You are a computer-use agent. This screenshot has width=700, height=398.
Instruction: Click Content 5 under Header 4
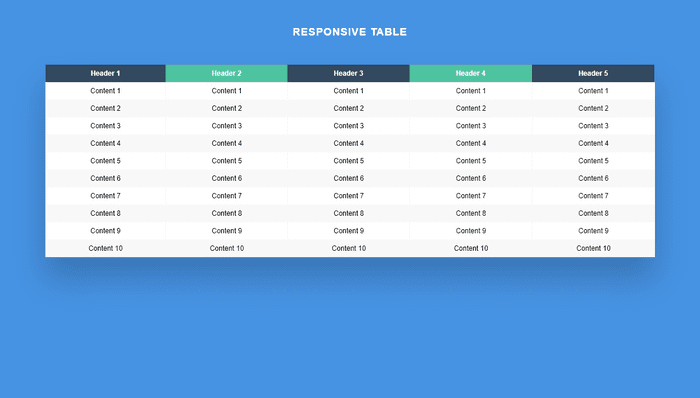tap(471, 161)
